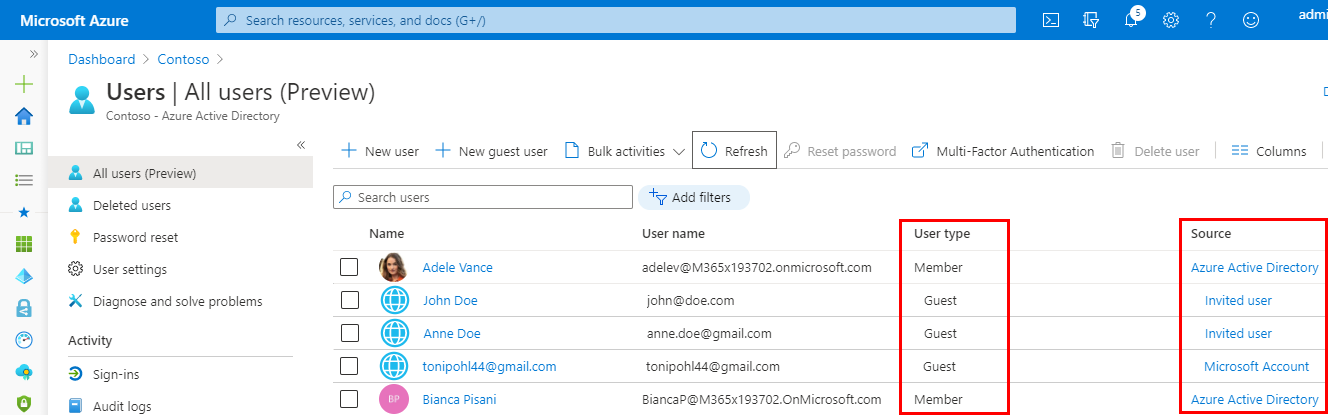Select Password reset from the side menu

(135, 237)
